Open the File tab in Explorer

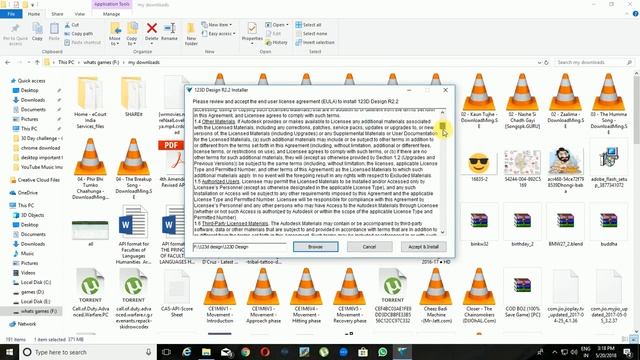coord(11,14)
